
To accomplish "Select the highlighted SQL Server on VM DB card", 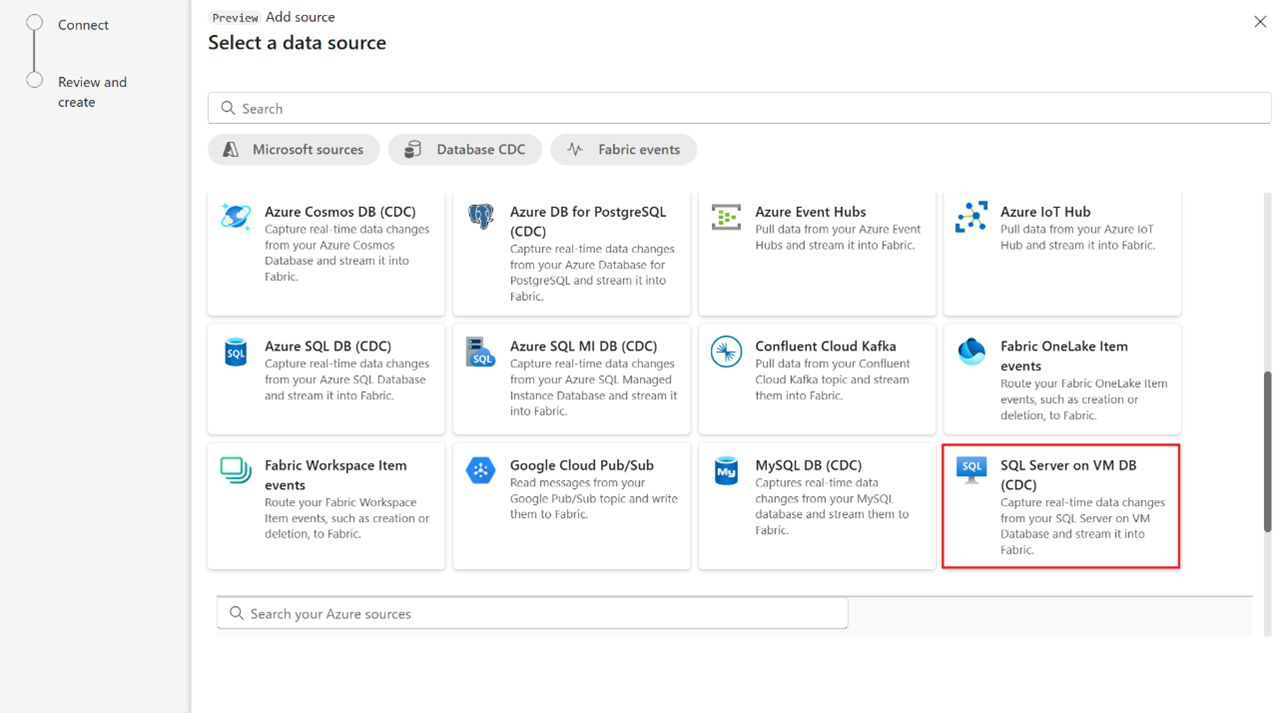I will [x=1061, y=506].
